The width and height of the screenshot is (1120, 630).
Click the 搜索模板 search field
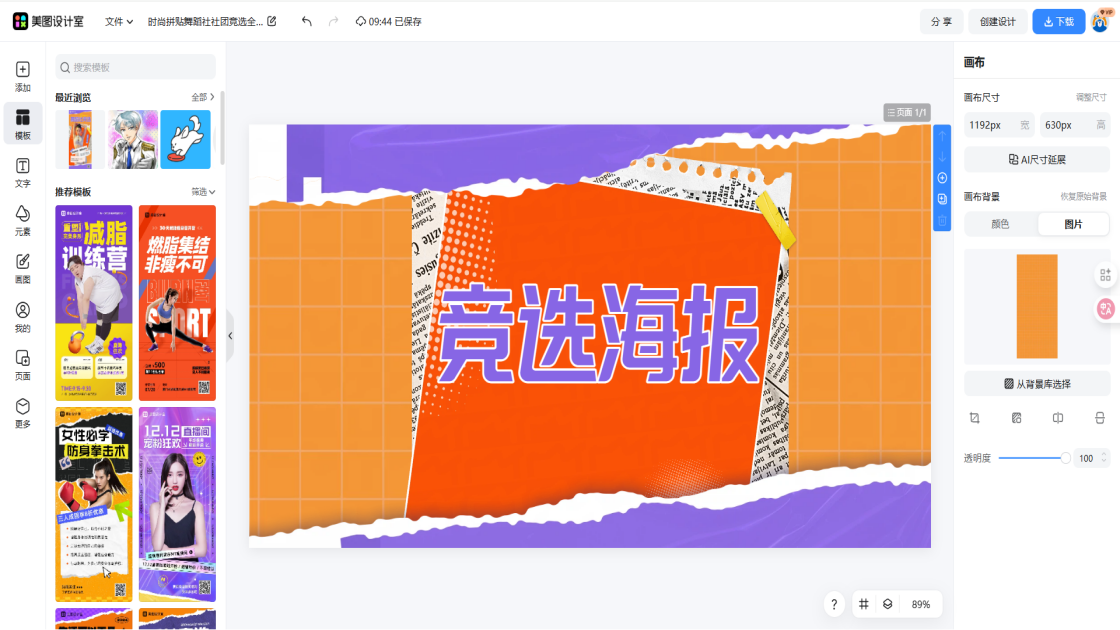pyautogui.click(x=135, y=67)
